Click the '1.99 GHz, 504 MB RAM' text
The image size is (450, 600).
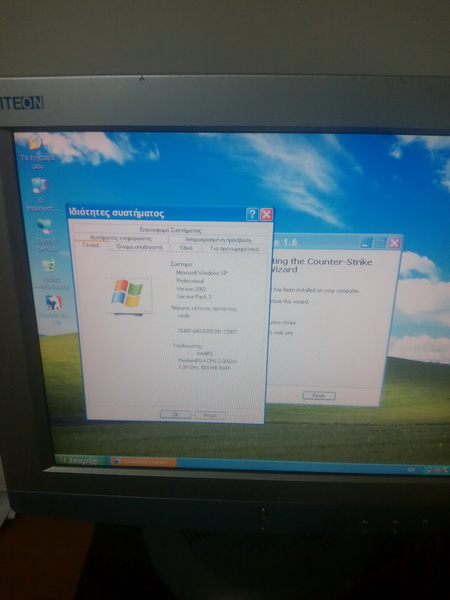pos(204,368)
